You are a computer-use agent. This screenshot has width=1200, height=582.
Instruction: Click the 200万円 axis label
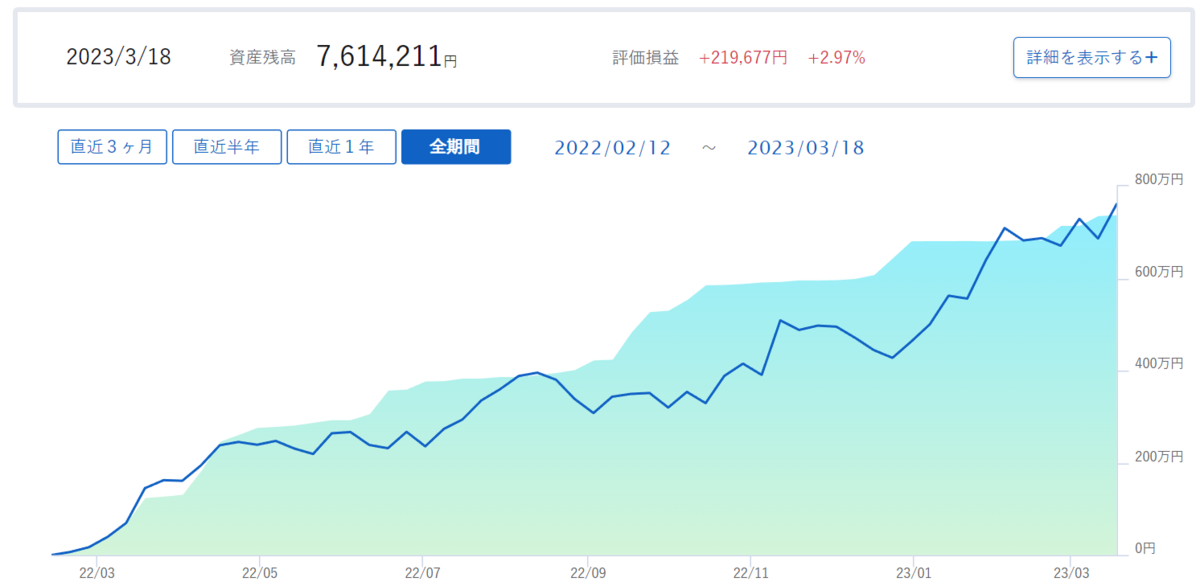tap(1158, 457)
